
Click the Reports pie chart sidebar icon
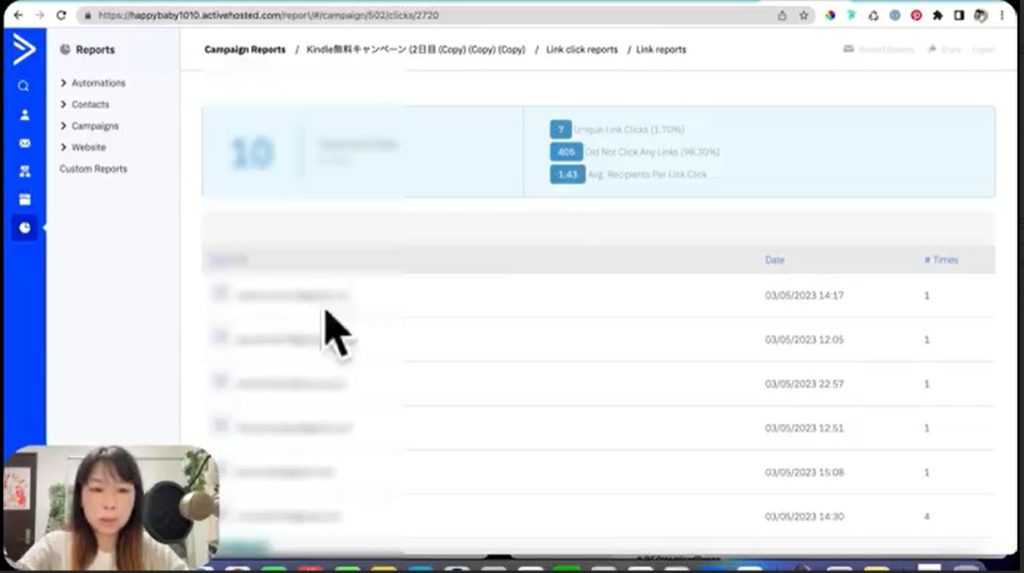click(x=24, y=228)
